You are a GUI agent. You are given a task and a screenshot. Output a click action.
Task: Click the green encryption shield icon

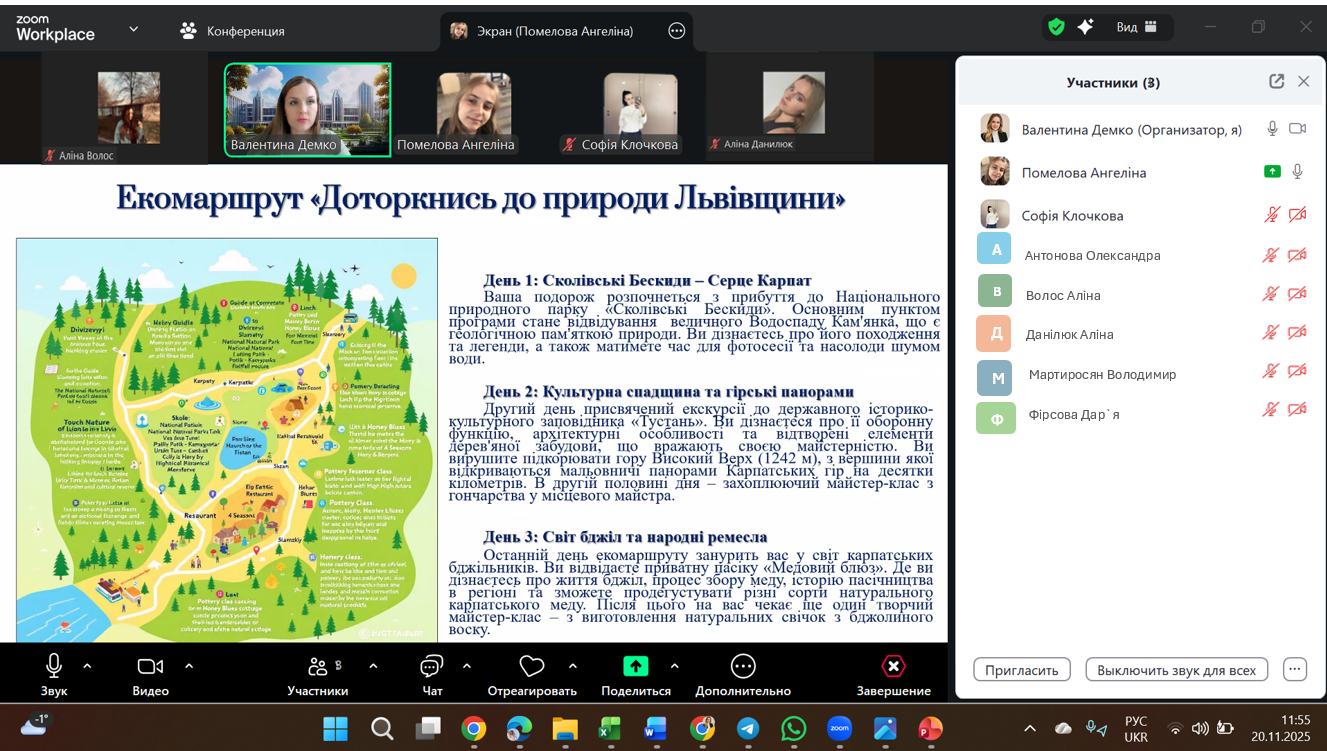(1056, 28)
